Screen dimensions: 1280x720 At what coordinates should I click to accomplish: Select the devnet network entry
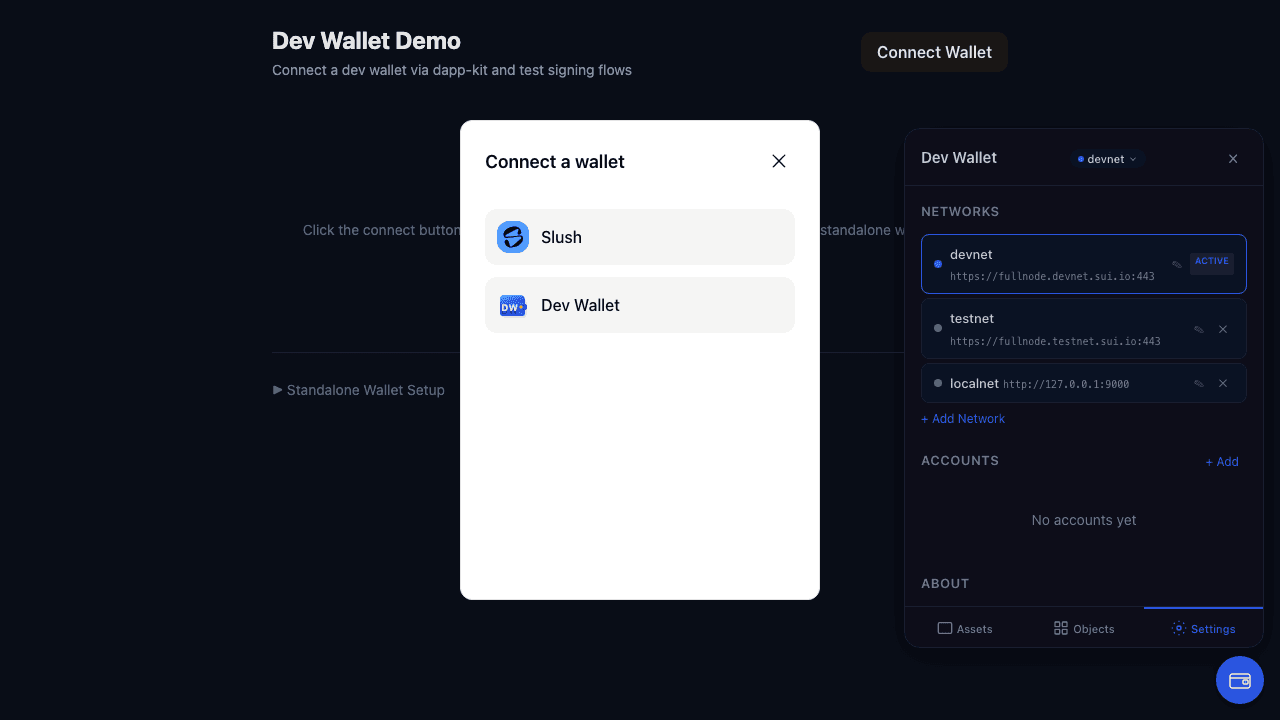[1060, 263]
